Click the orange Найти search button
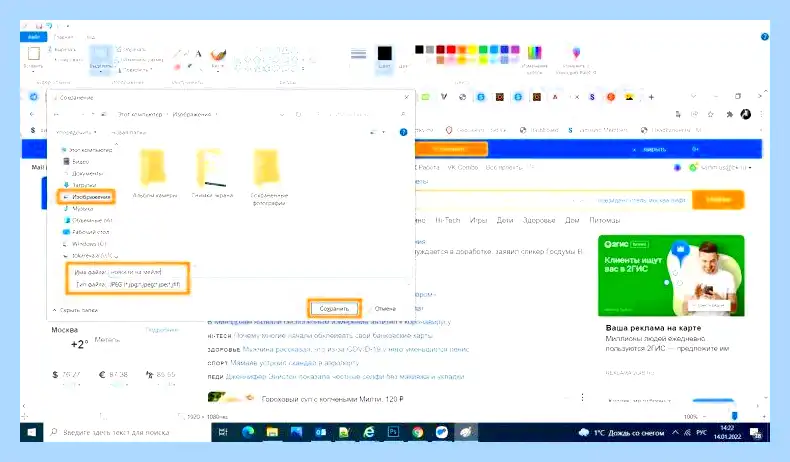 click(x=718, y=200)
